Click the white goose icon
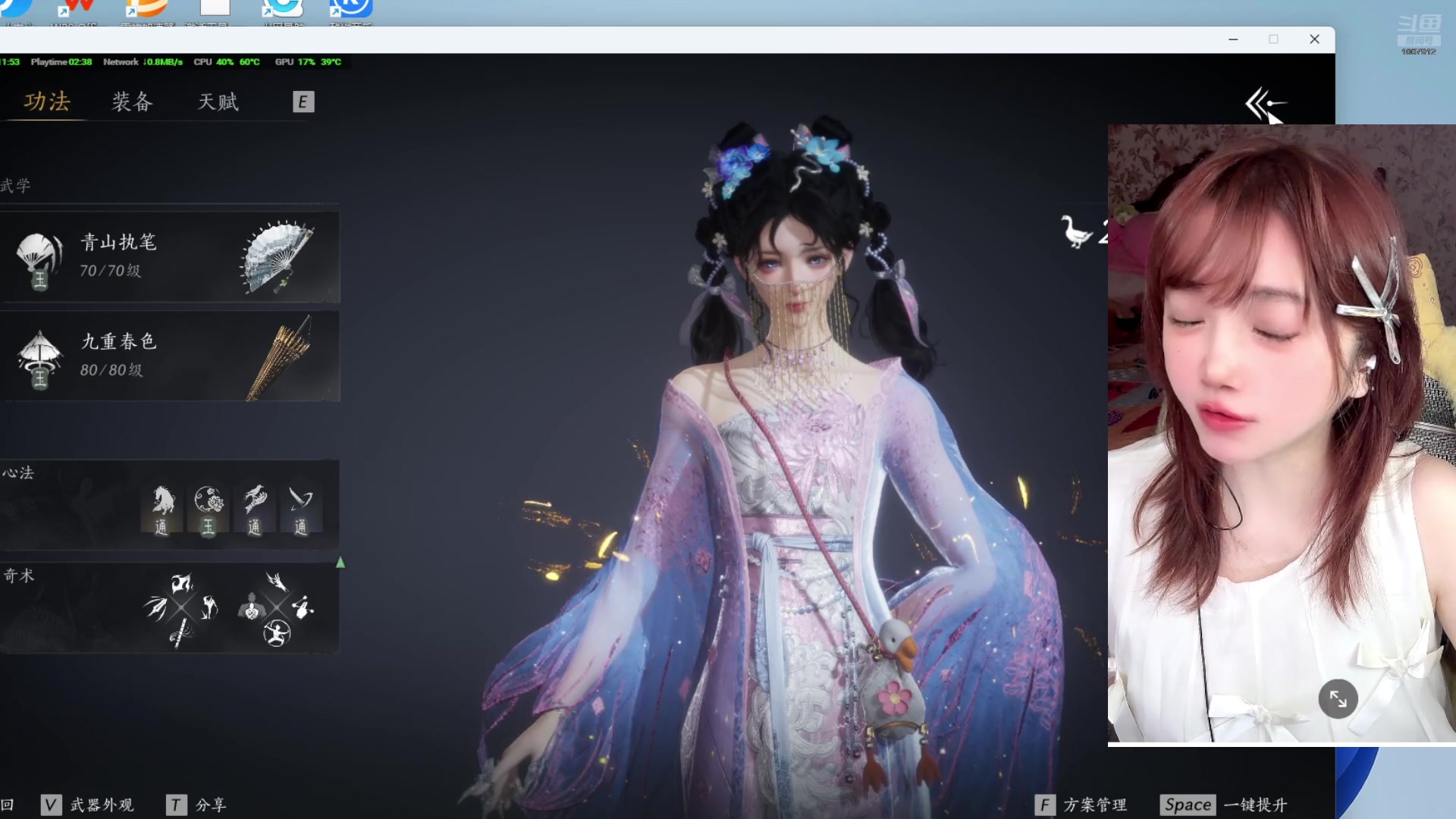1456x819 pixels. point(1075,231)
